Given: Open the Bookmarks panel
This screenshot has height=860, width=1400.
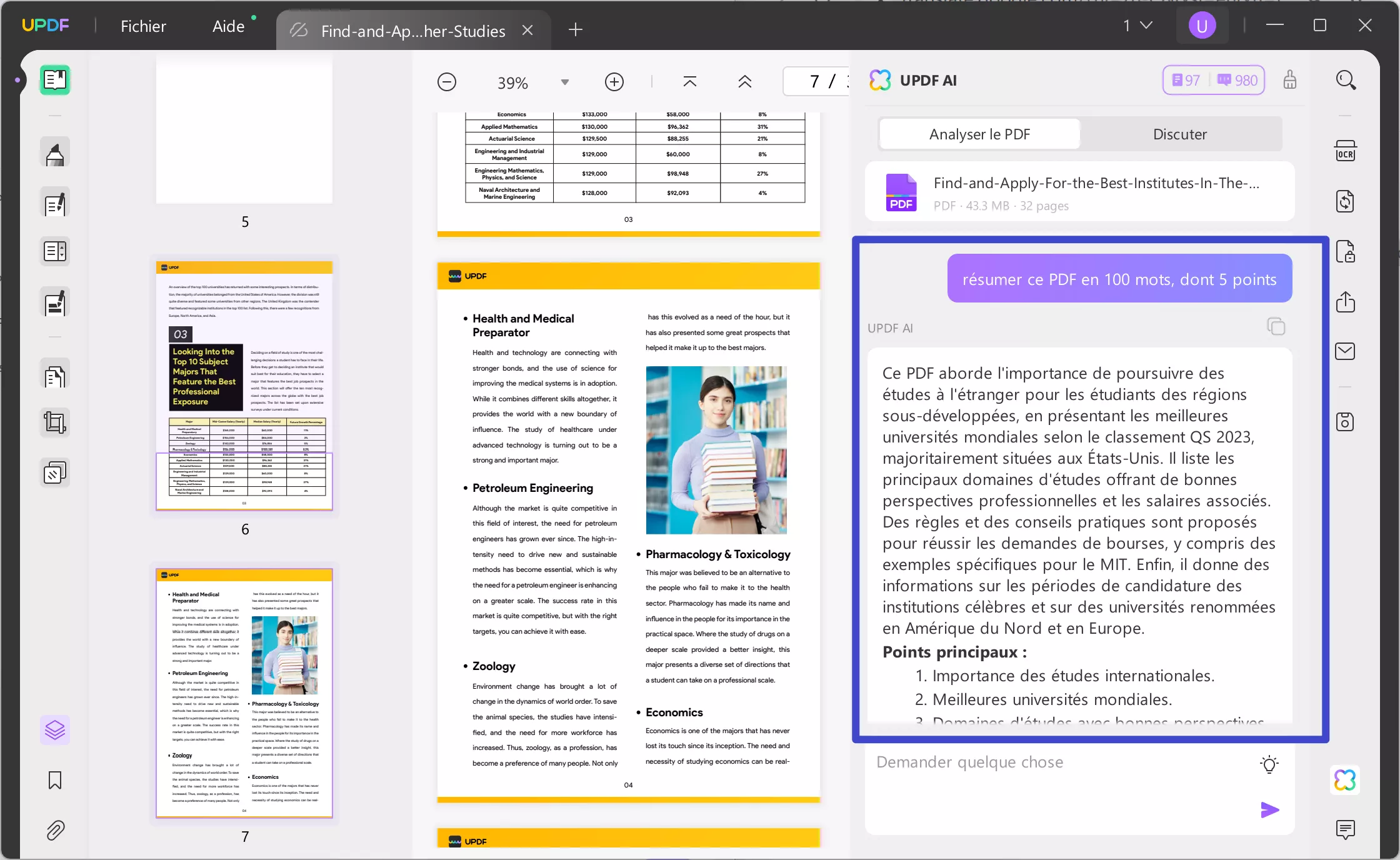Looking at the screenshot, I should [55, 780].
